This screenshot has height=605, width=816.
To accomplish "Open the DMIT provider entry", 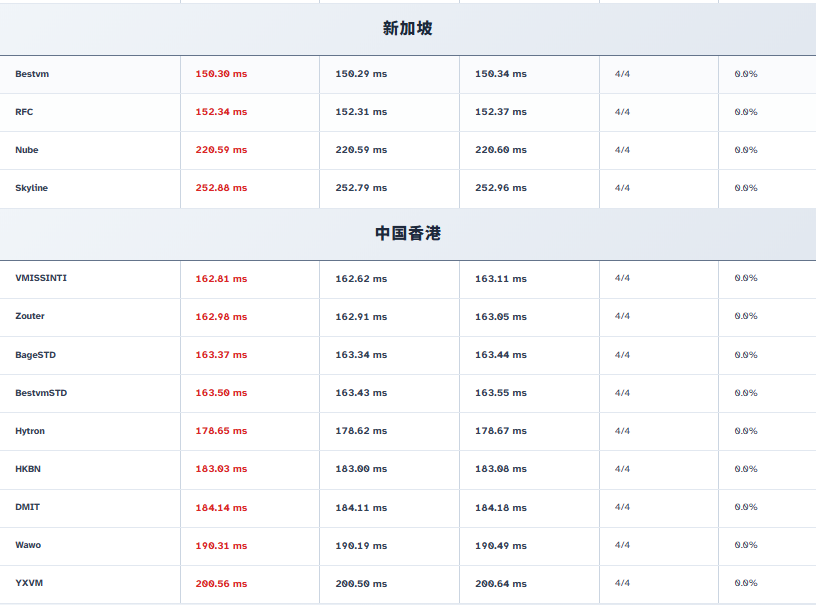I will tap(28, 507).
